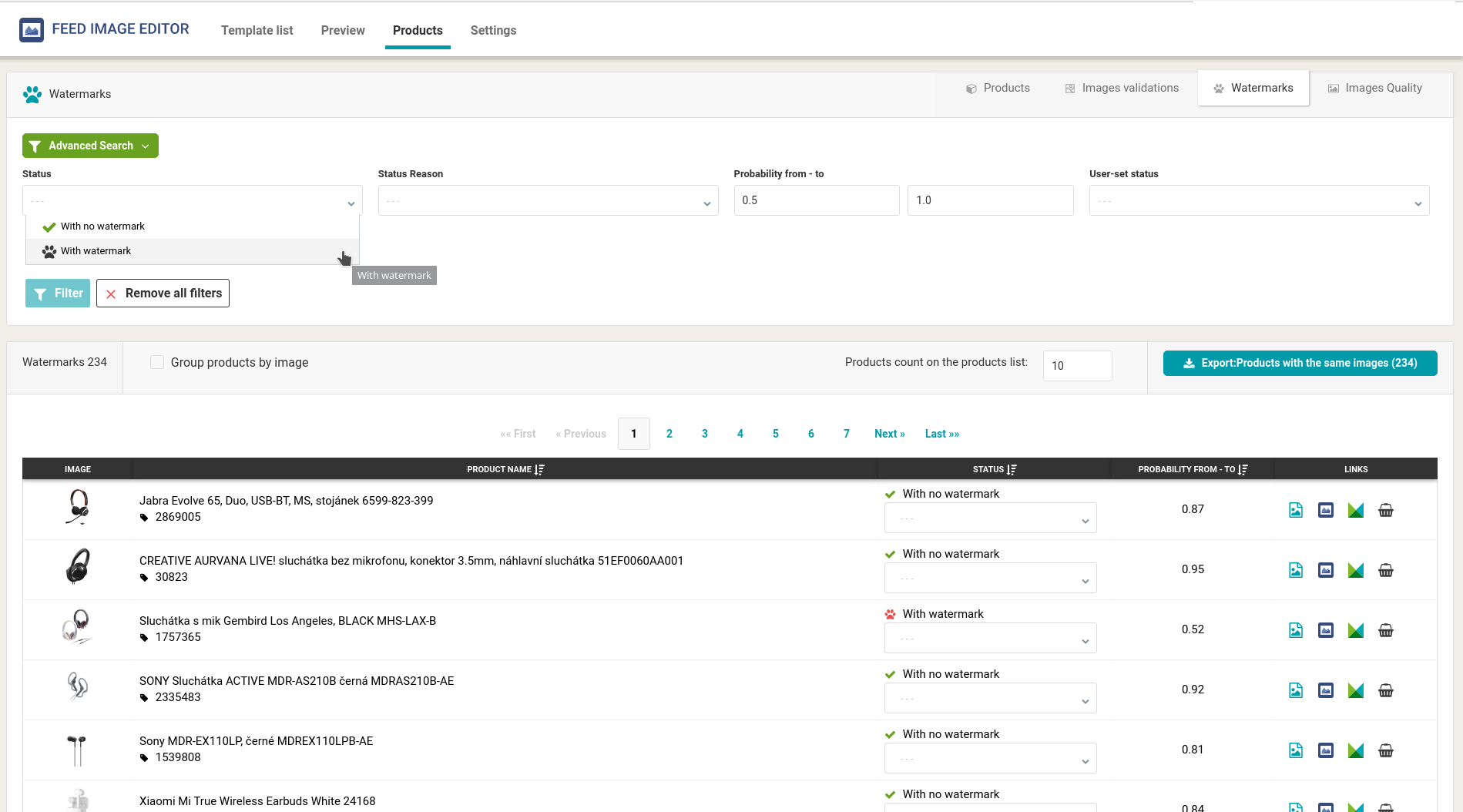Open editor icon for Jabra Evolve 65 row
Image resolution: width=1463 pixels, height=812 pixels.
pos(1326,510)
